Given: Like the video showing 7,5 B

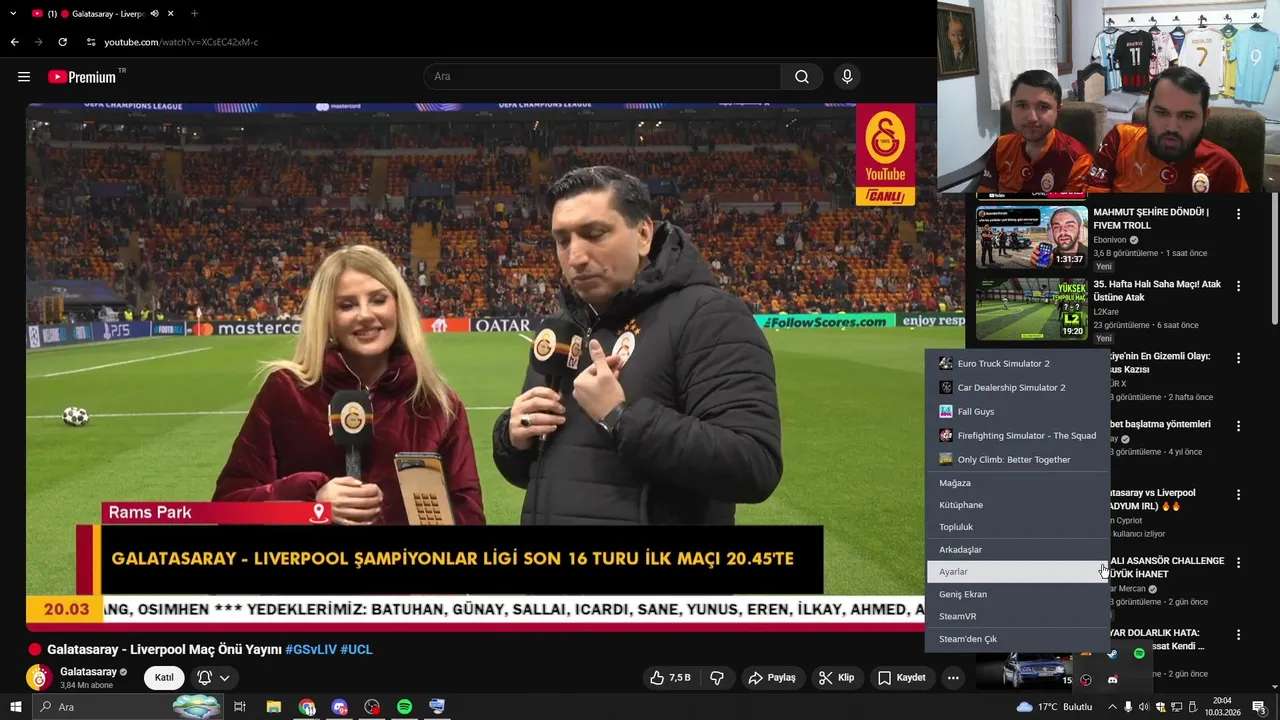Looking at the screenshot, I should click(x=670, y=678).
